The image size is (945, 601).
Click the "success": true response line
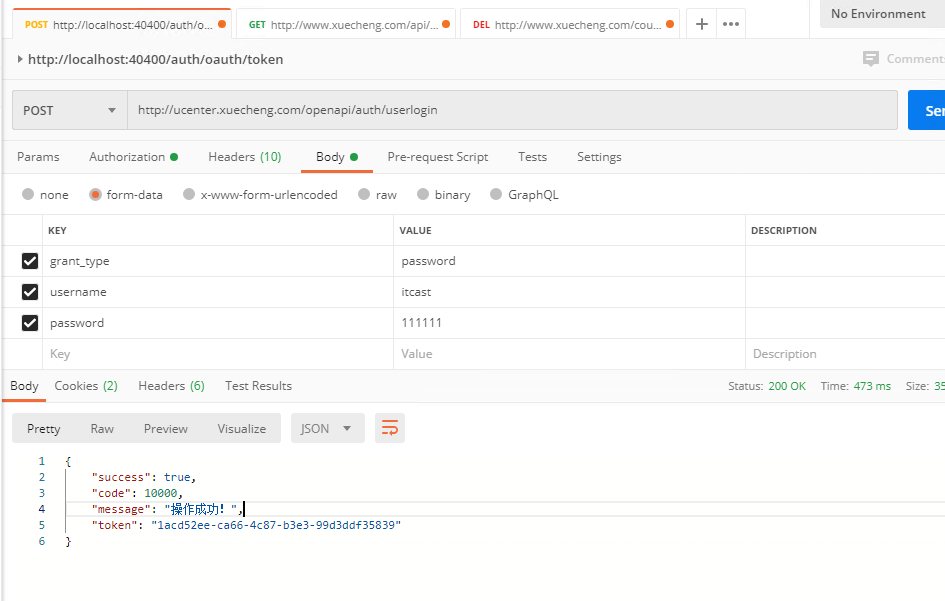[x=143, y=477]
